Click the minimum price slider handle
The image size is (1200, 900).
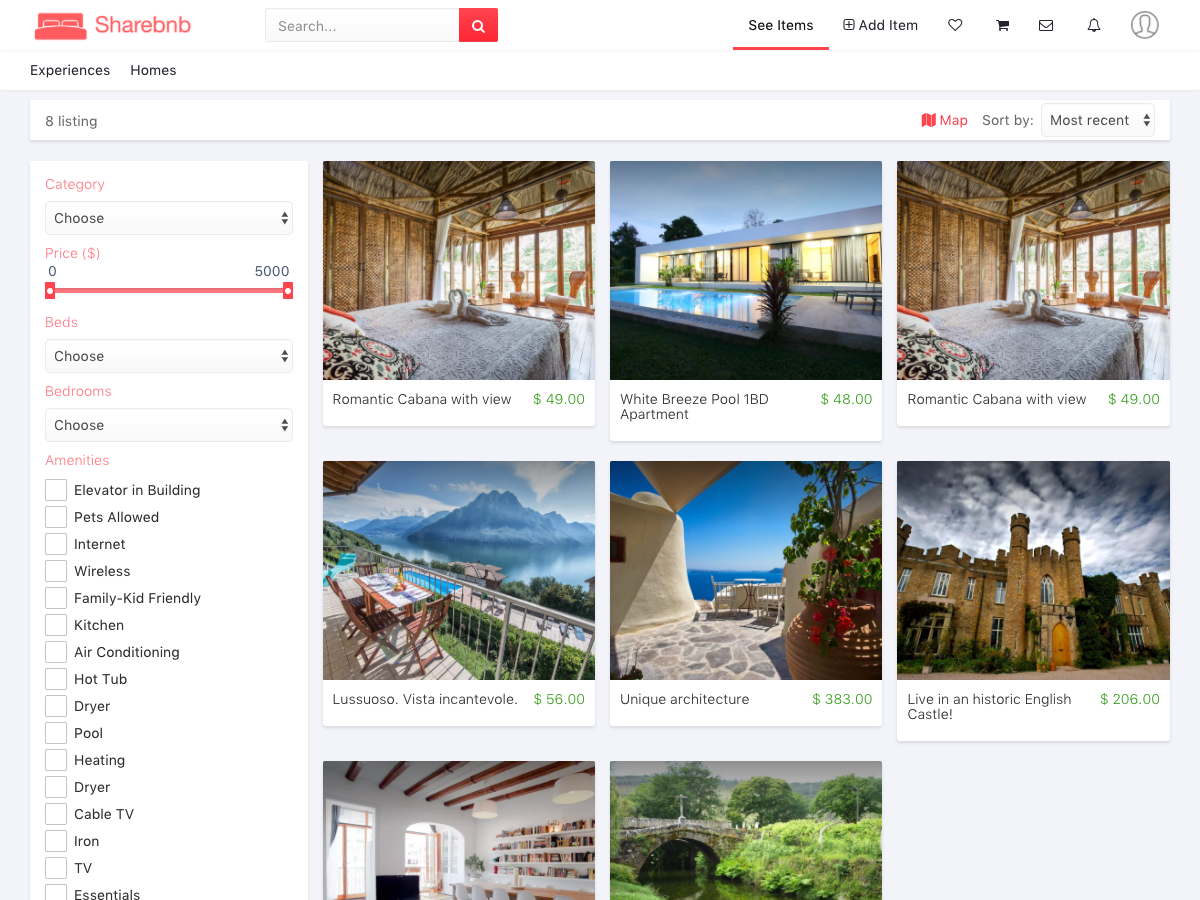(x=50, y=291)
